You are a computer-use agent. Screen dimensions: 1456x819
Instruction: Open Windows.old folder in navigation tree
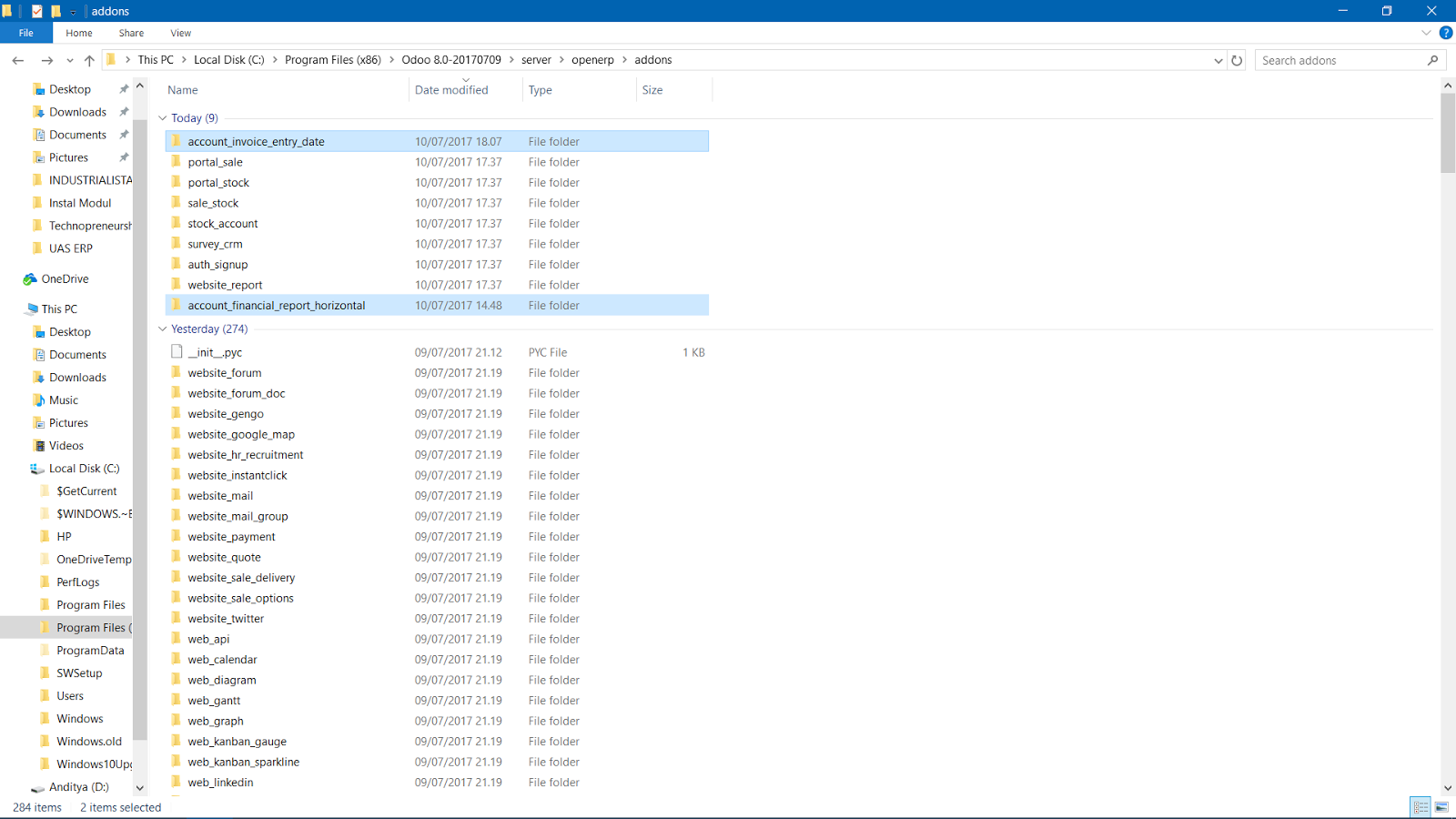(x=89, y=742)
